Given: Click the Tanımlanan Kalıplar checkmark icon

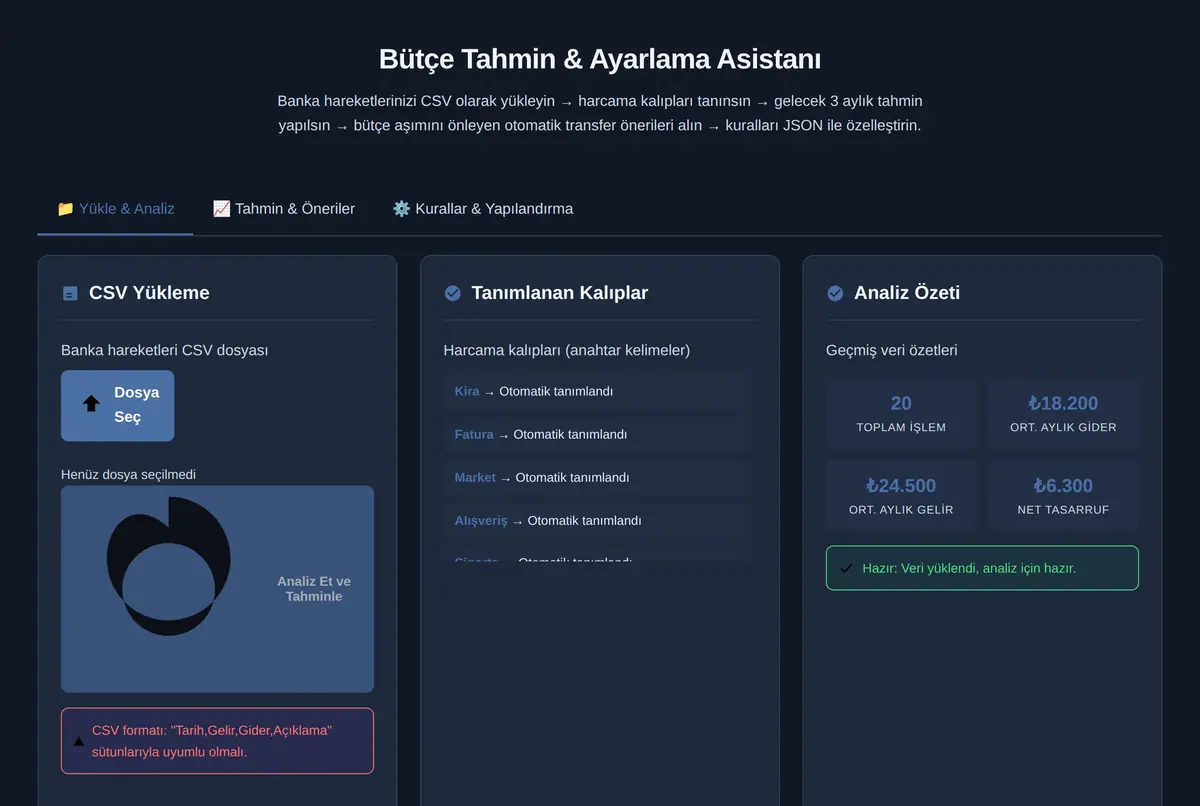Looking at the screenshot, I should [x=452, y=293].
